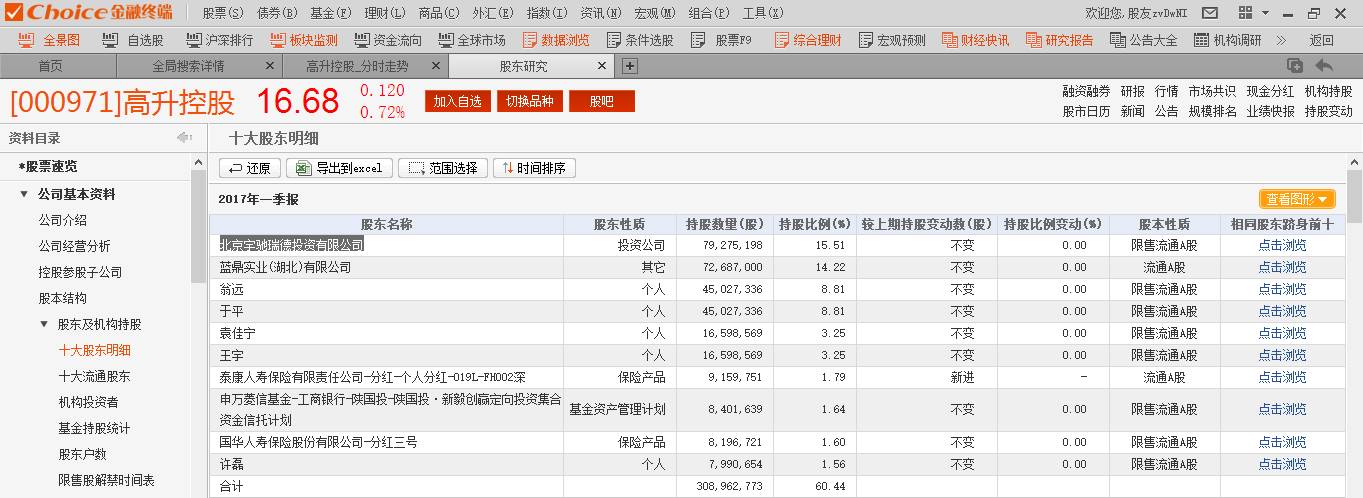Select 十大流通股东 in sidebar
This screenshot has width=1363, height=498.
point(94,376)
